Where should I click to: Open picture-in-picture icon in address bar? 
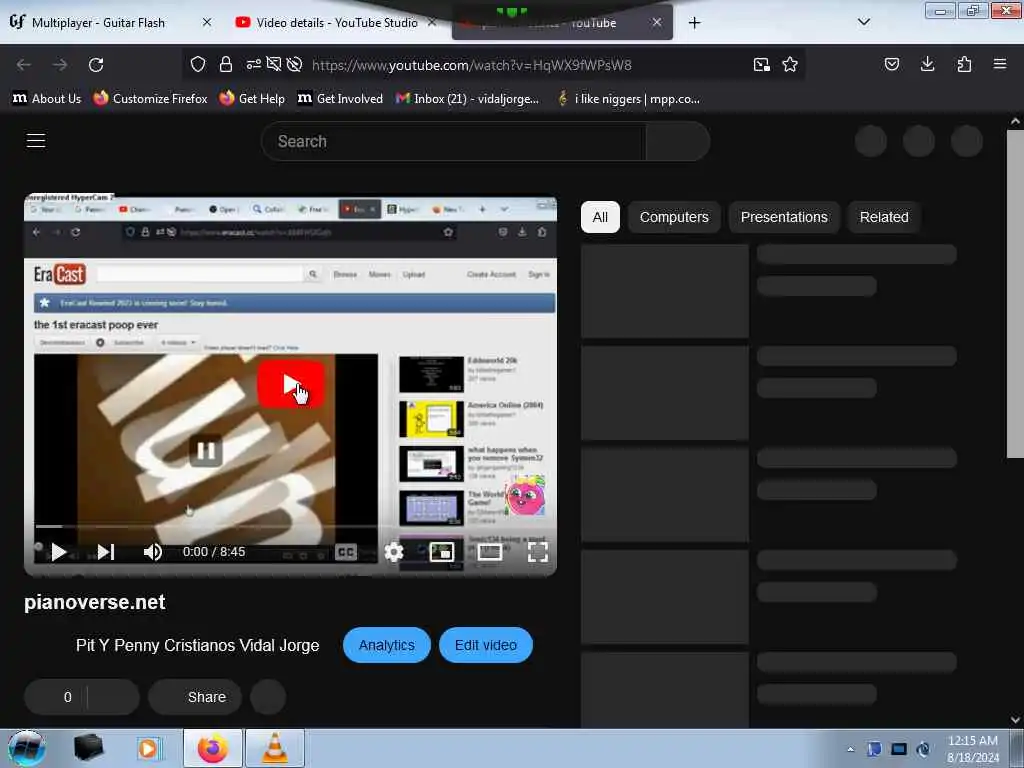[x=761, y=64]
